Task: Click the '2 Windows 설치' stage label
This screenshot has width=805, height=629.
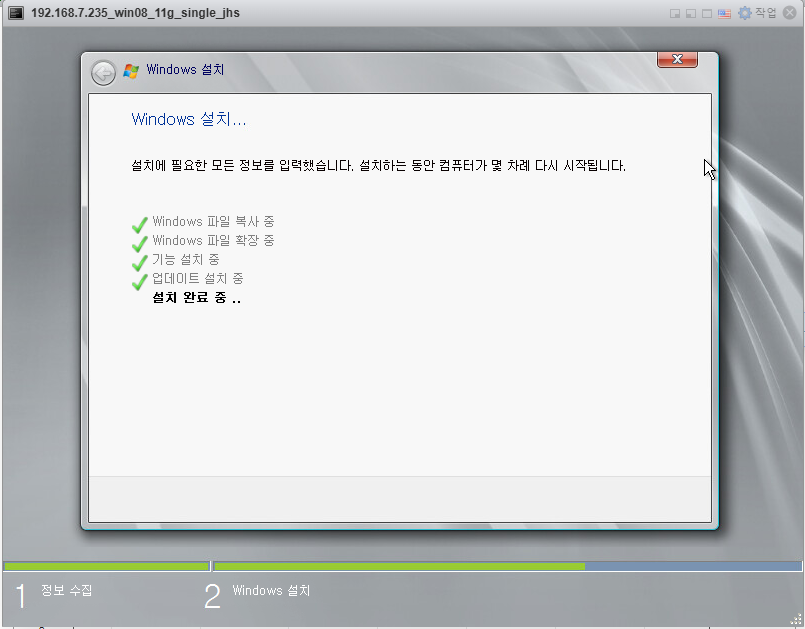Action: tap(257, 596)
